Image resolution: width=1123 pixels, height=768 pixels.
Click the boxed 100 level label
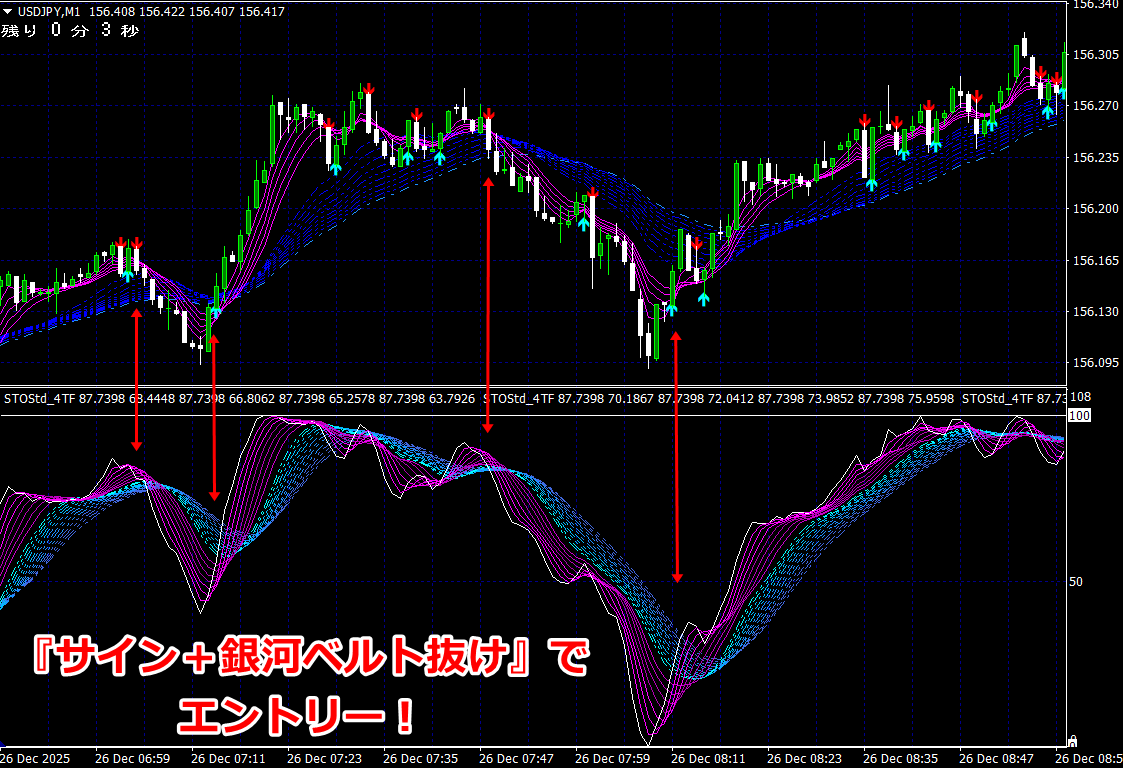[1079, 416]
